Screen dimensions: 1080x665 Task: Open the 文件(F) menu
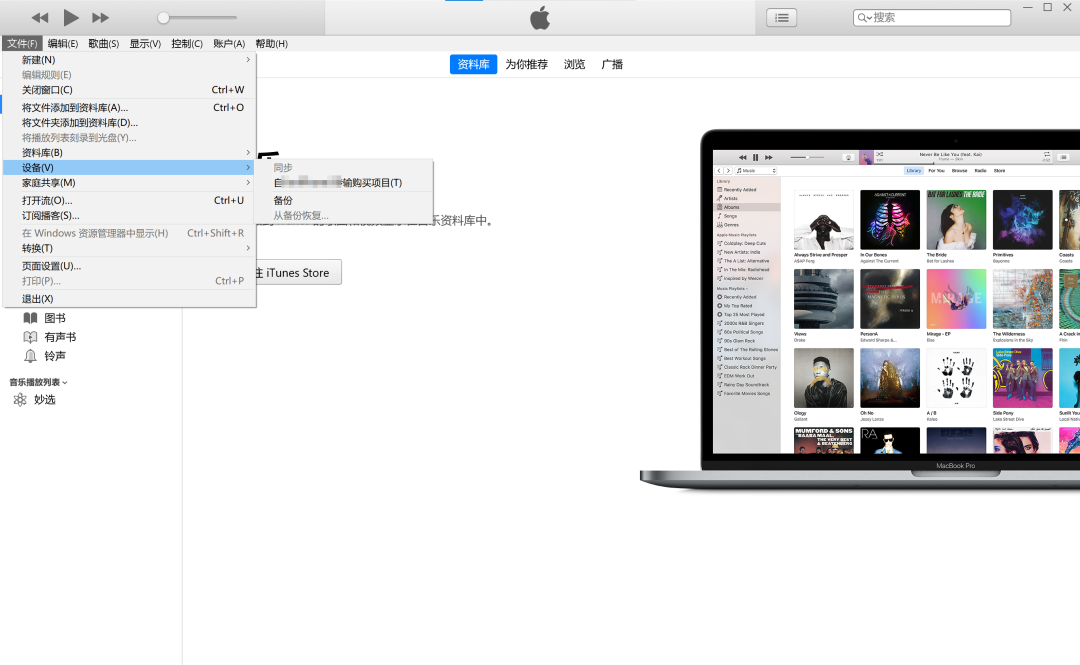click(x=22, y=43)
